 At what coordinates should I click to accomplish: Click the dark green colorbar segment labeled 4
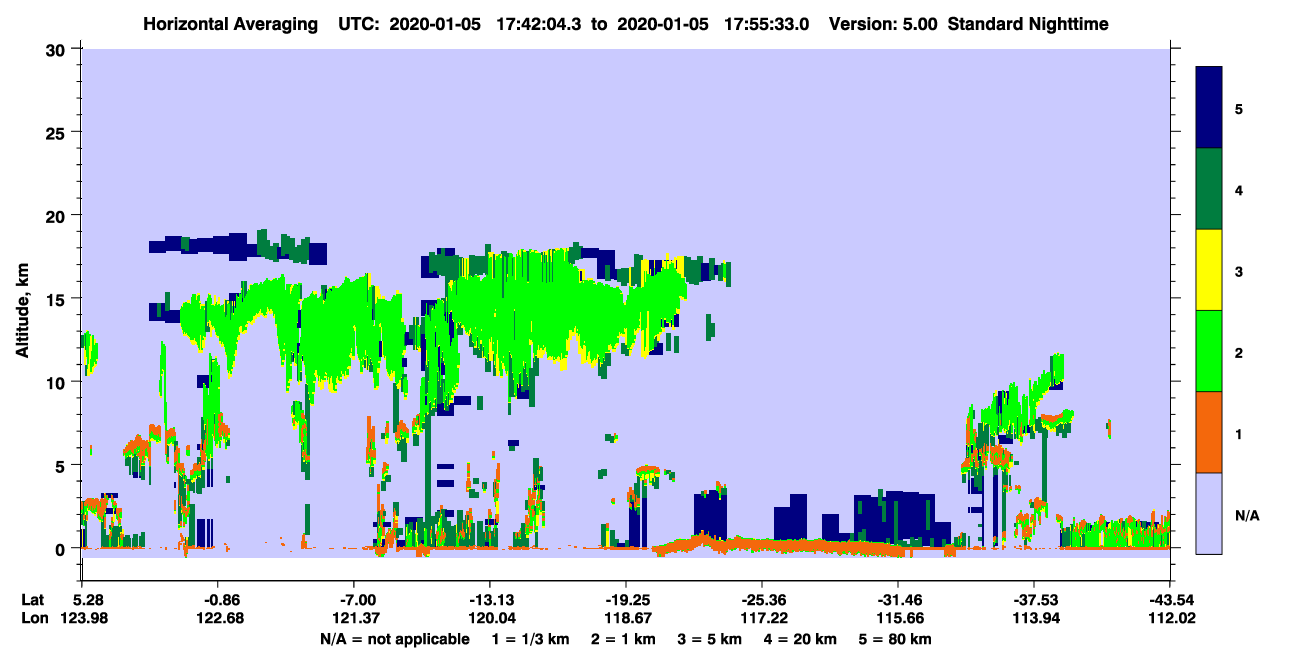[1208, 189]
